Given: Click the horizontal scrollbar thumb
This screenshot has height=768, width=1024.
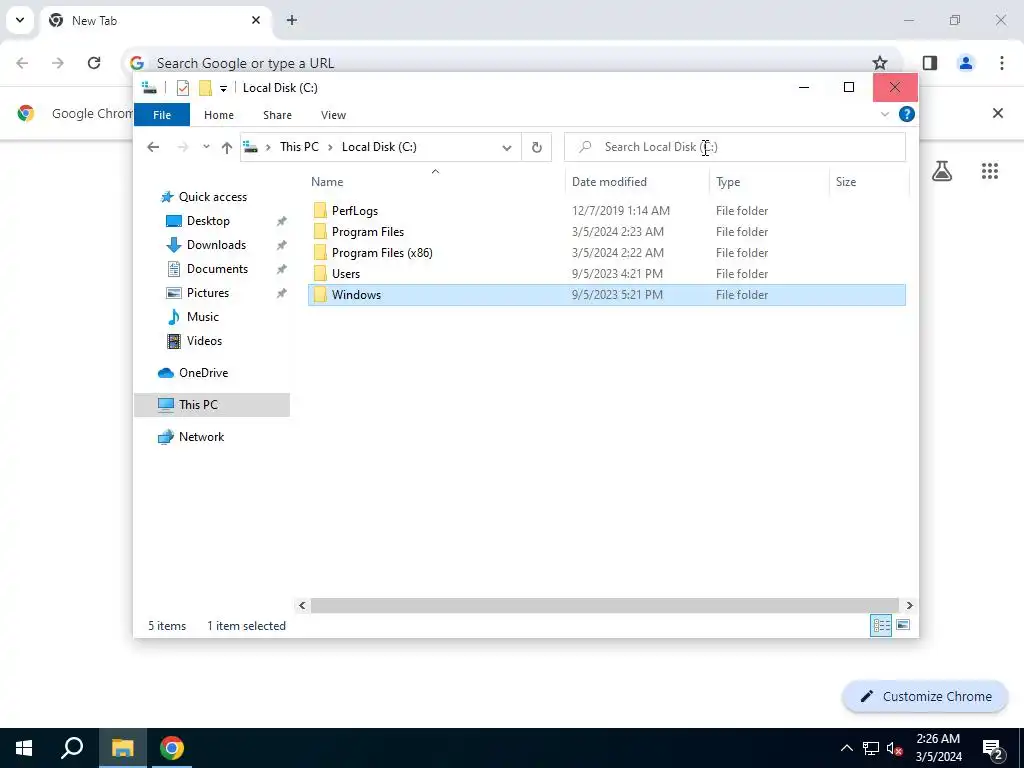Looking at the screenshot, I should tap(605, 605).
